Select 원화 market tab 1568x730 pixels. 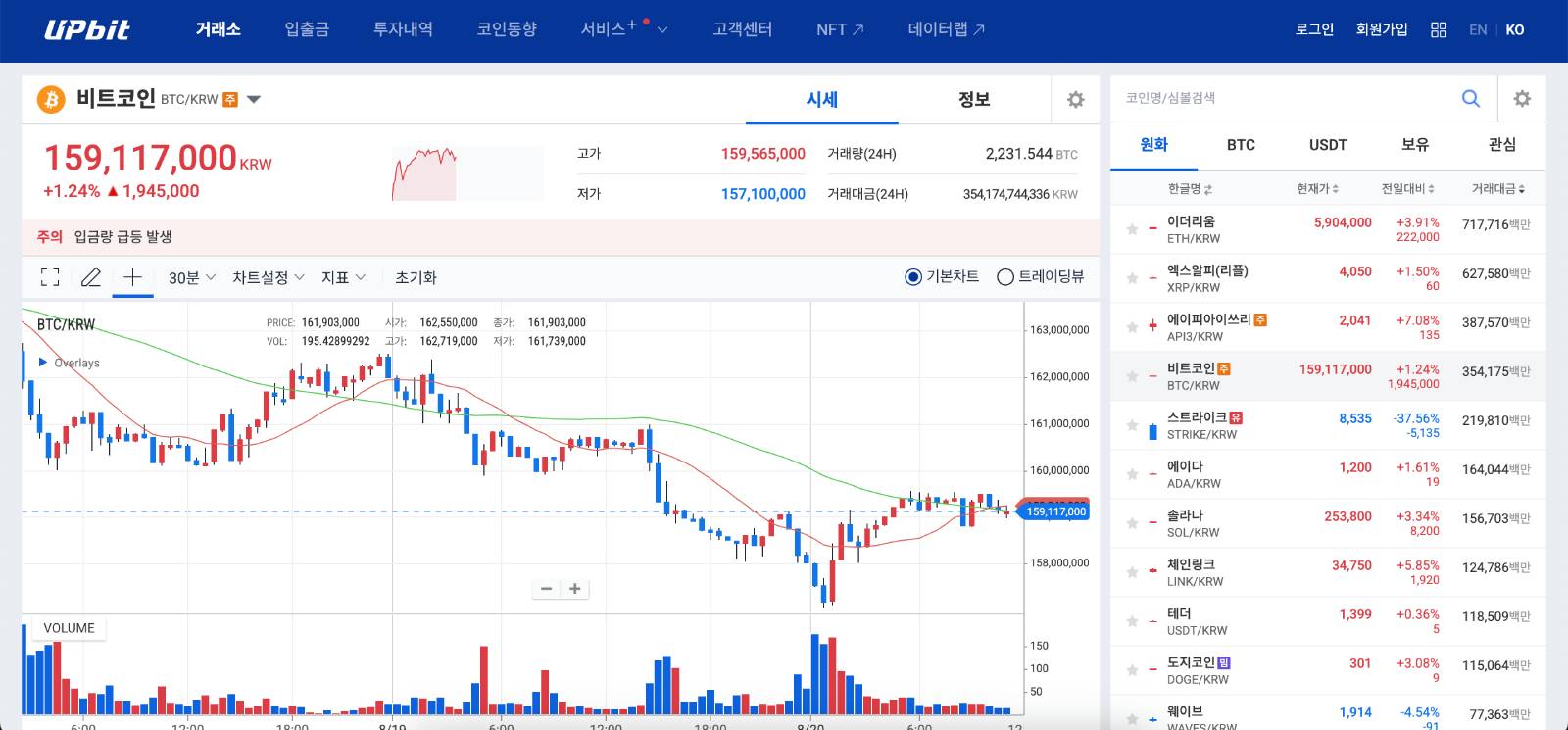(1153, 145)
